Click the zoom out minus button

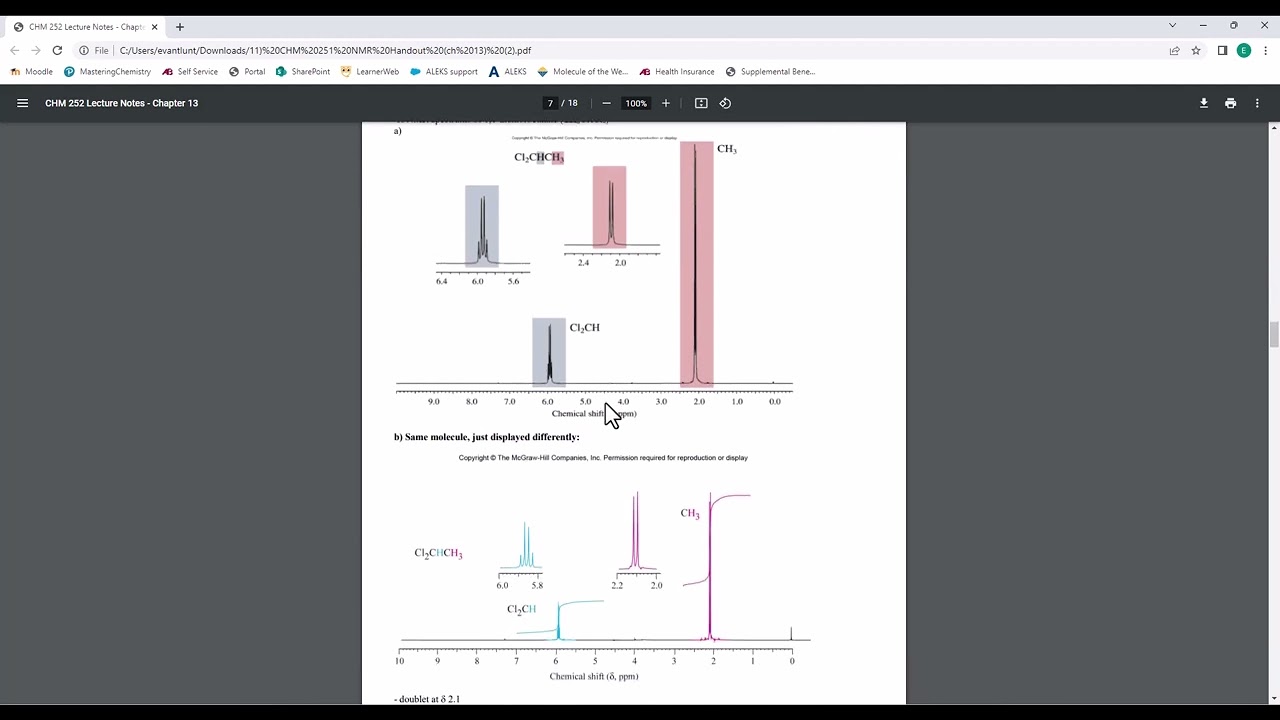click(x=606, y=103)
